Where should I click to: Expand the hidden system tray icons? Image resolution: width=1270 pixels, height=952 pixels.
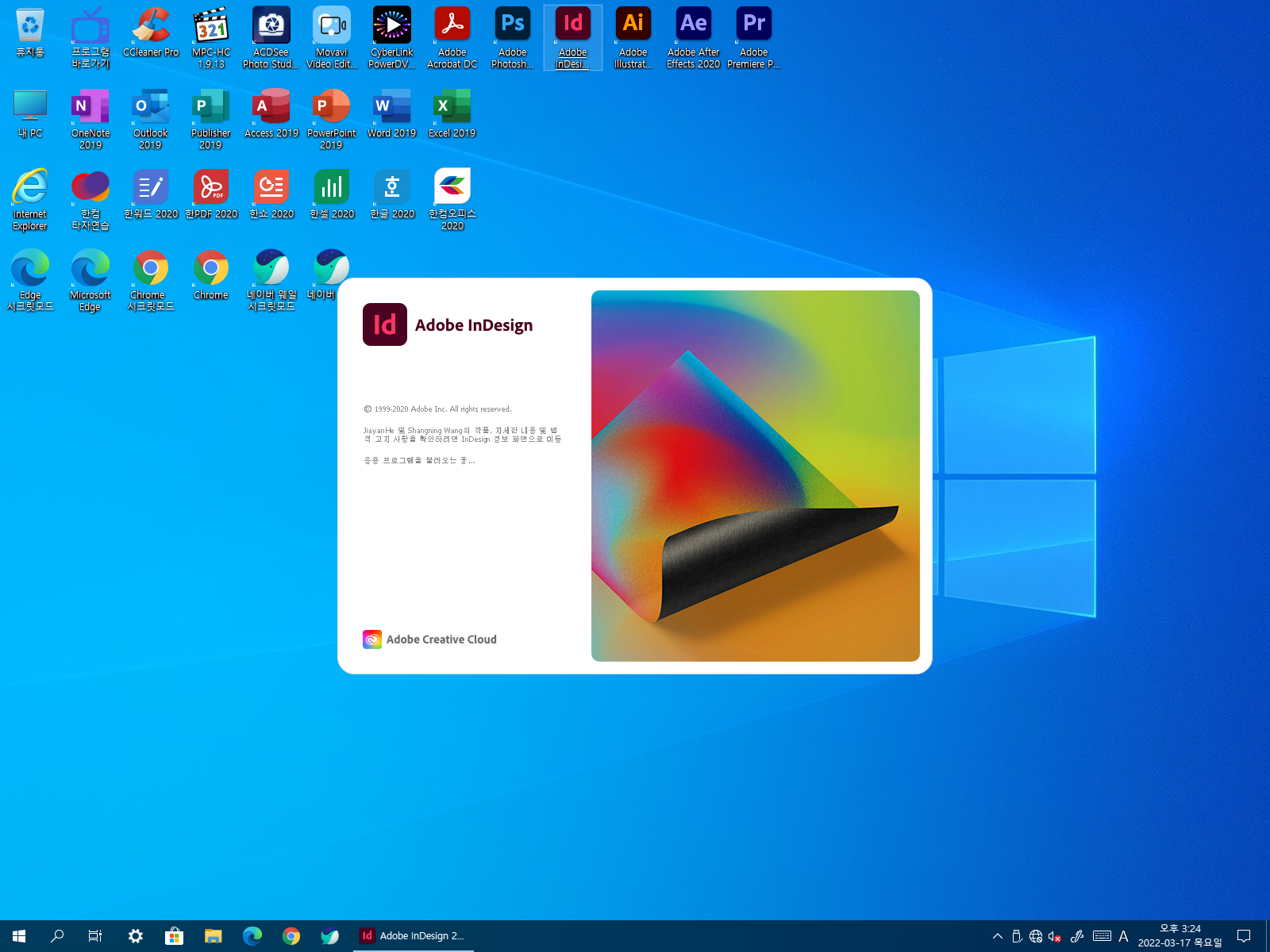tap(998, 936)
